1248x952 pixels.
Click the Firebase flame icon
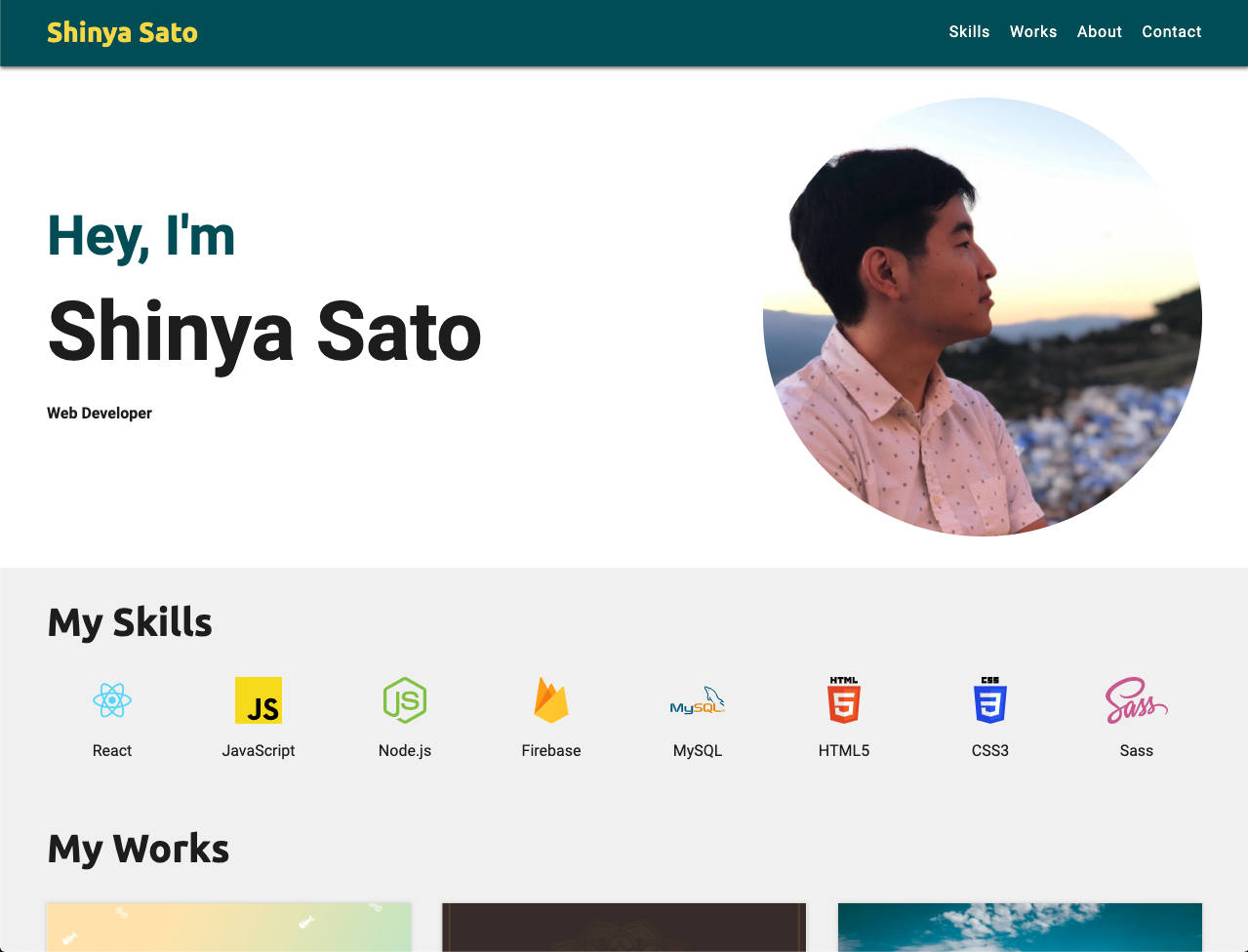point(551,700)
